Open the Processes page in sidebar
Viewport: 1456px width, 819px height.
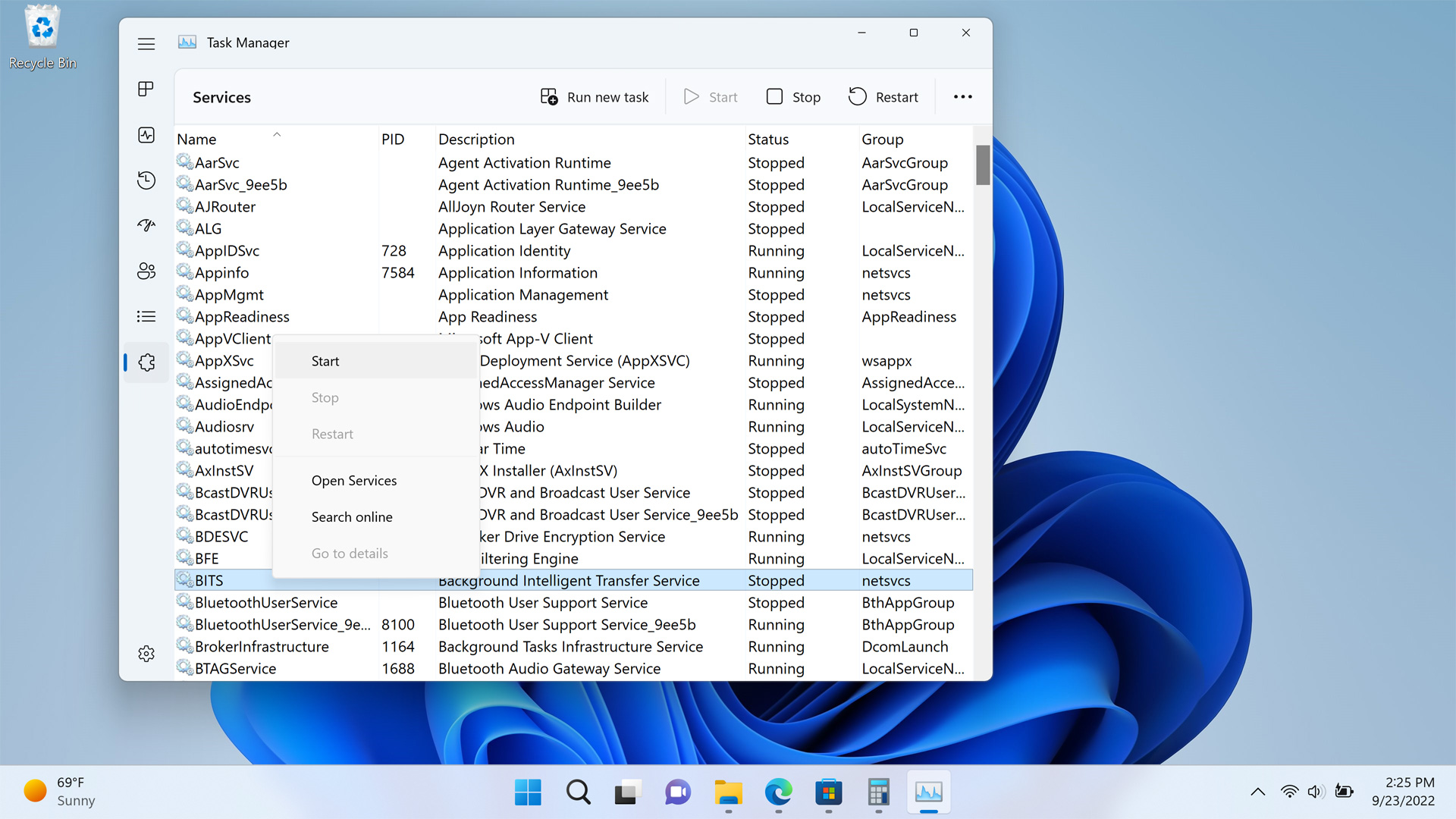[x=146, y=89]
